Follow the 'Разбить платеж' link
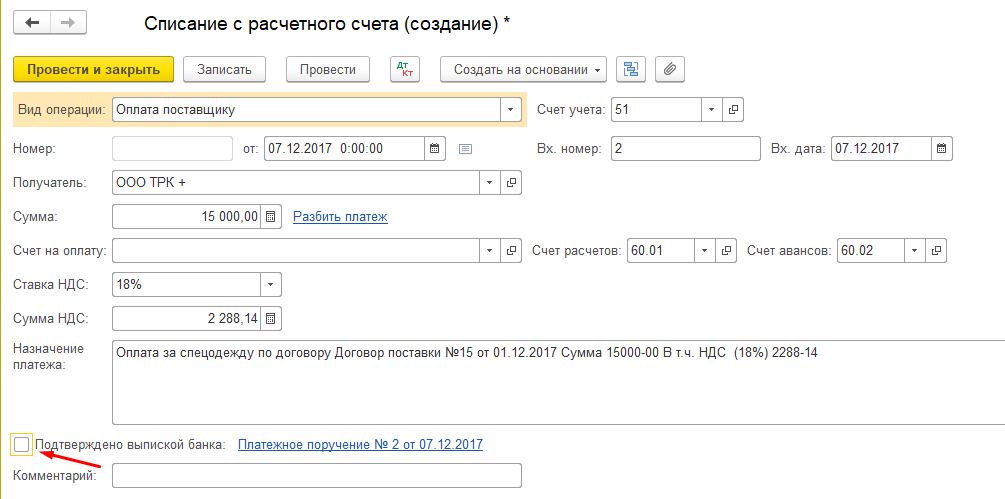 [x=340, y=217]
